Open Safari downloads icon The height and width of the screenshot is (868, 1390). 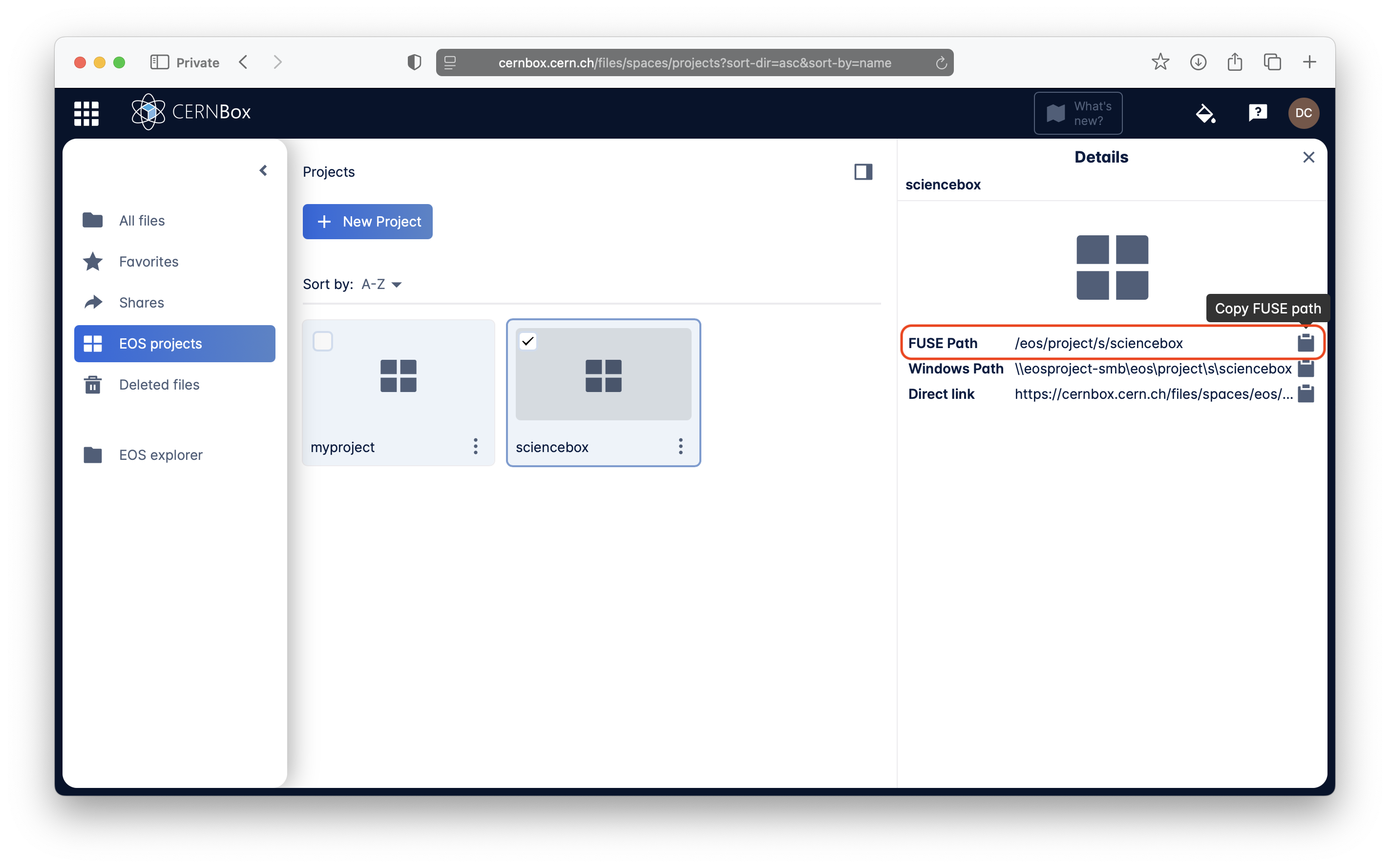[1198, 62]
